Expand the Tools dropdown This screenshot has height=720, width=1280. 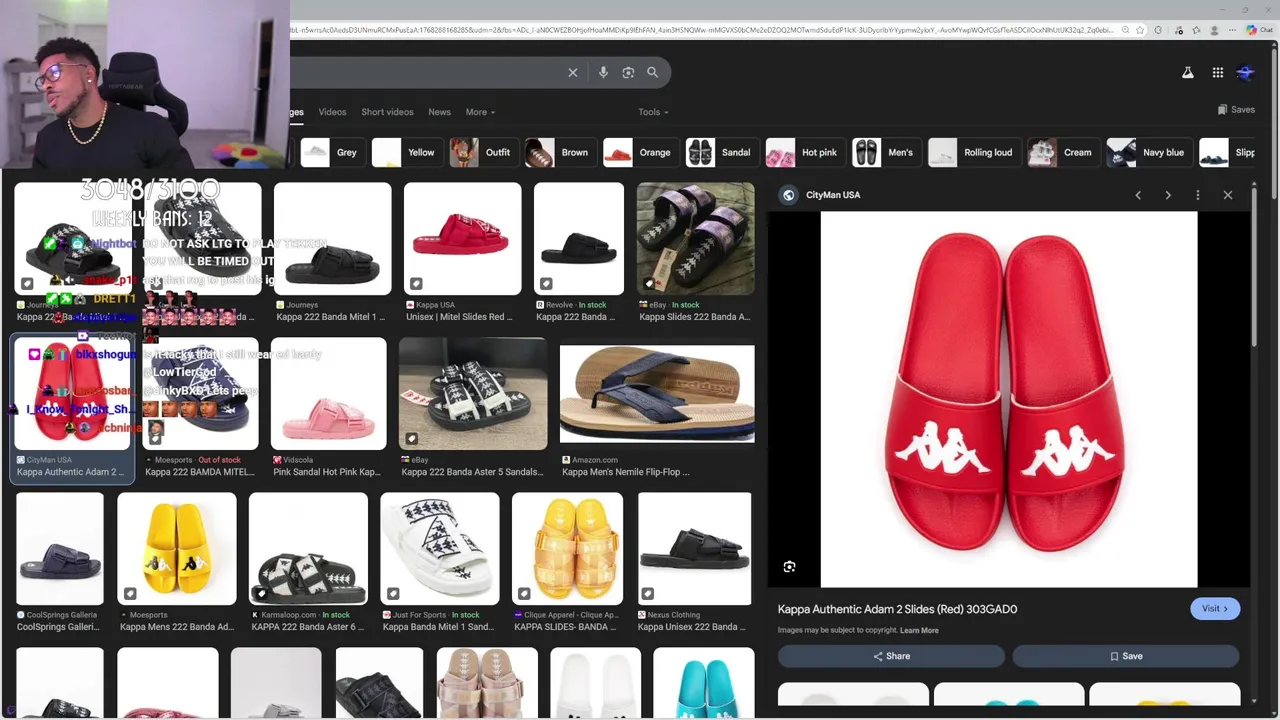pyautogui.click(x=653, y=112)
